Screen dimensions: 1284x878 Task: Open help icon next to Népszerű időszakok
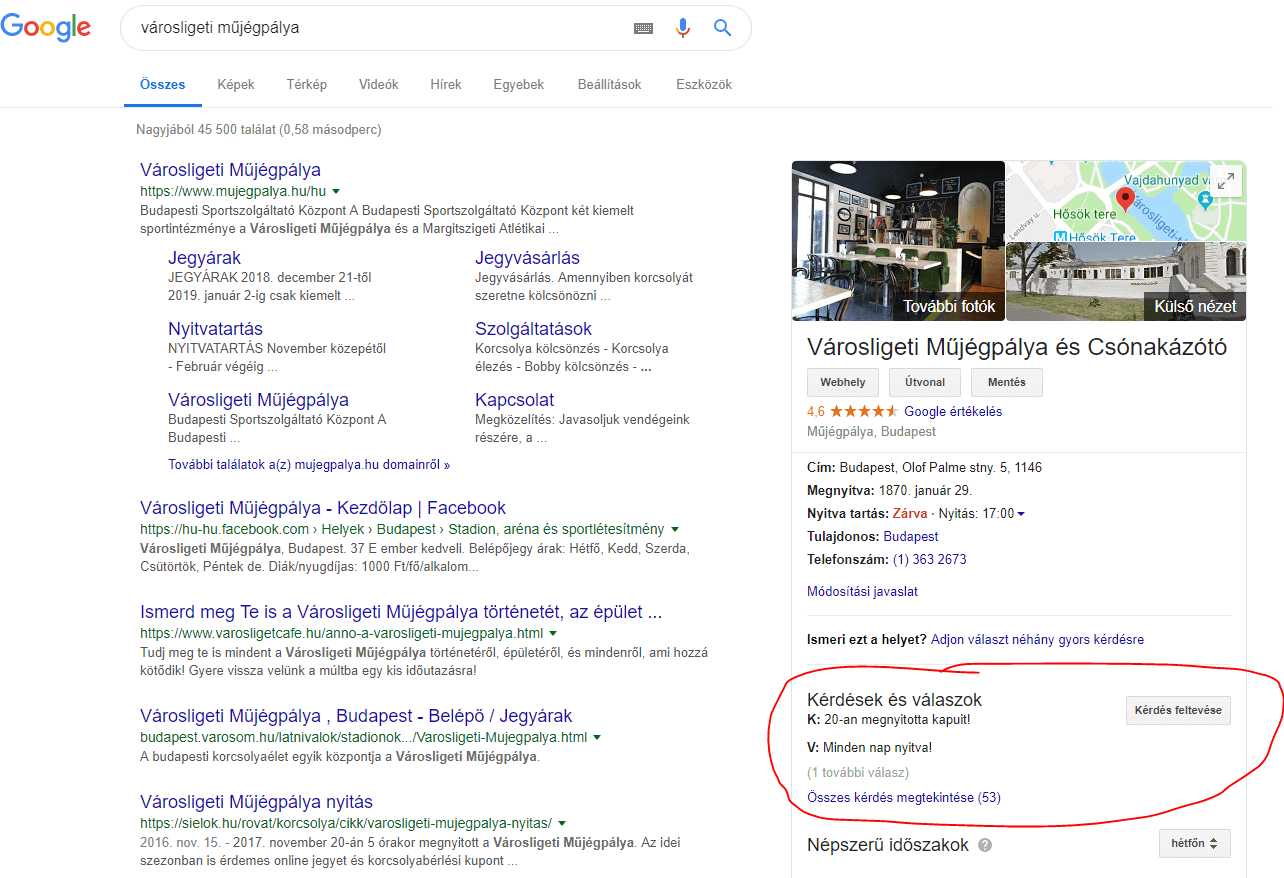point(985,845)
